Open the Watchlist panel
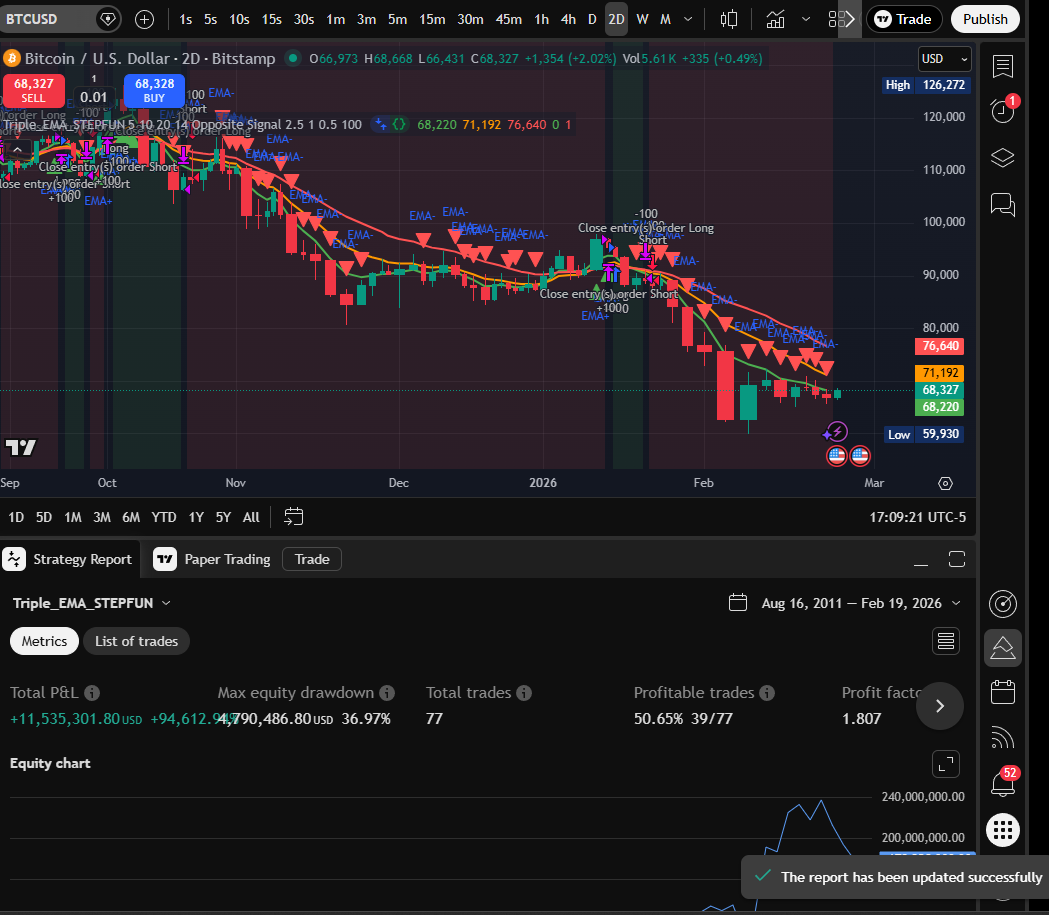This screenshot has height=915, width=1049. coord(1002,67)
